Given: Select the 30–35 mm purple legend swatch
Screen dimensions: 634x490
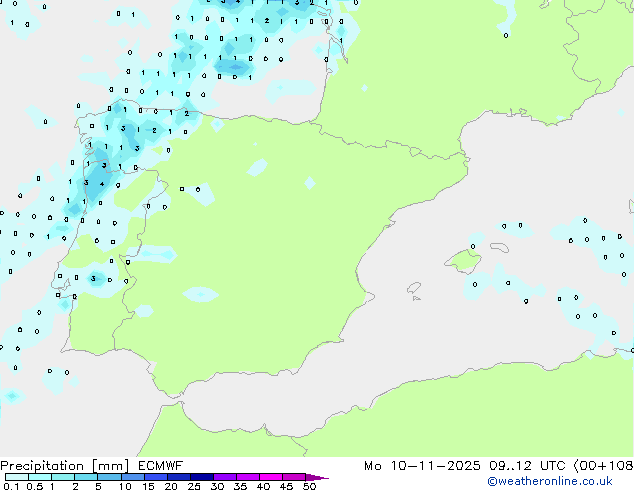Looking at the screenshot, I should 225,477.
